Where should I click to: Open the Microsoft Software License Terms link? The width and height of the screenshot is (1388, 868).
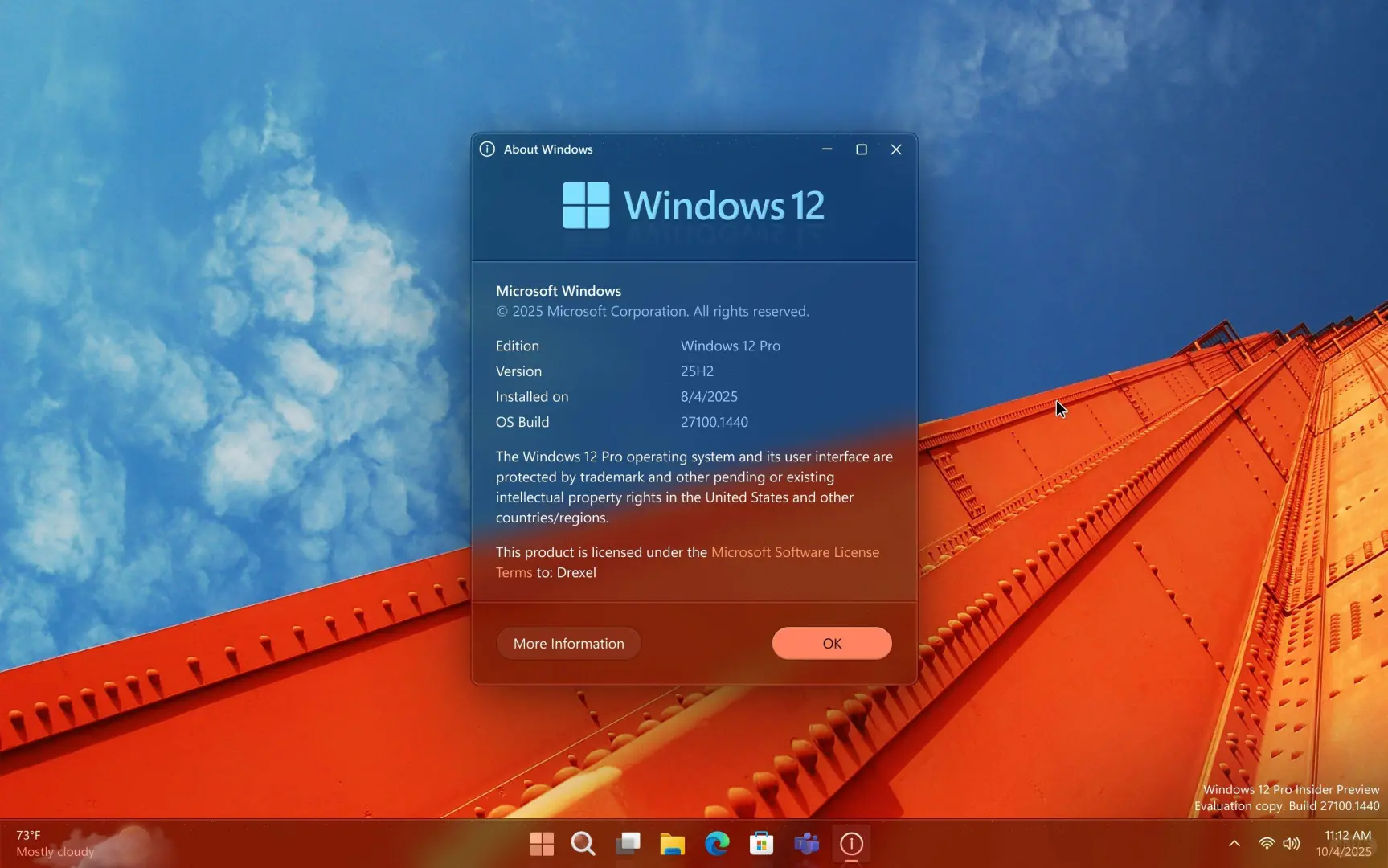(794, 552)
